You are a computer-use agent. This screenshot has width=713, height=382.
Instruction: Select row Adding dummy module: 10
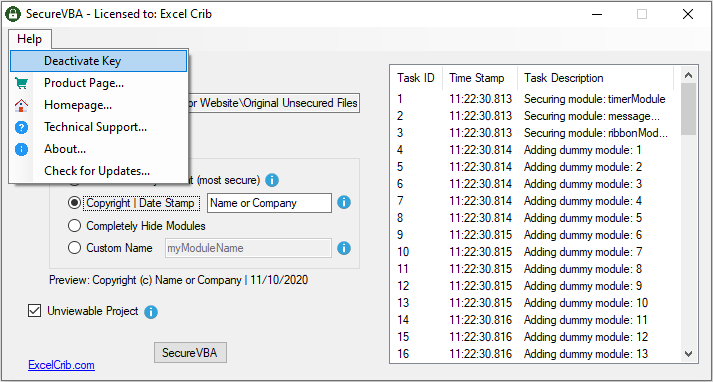tap(536, 303)
